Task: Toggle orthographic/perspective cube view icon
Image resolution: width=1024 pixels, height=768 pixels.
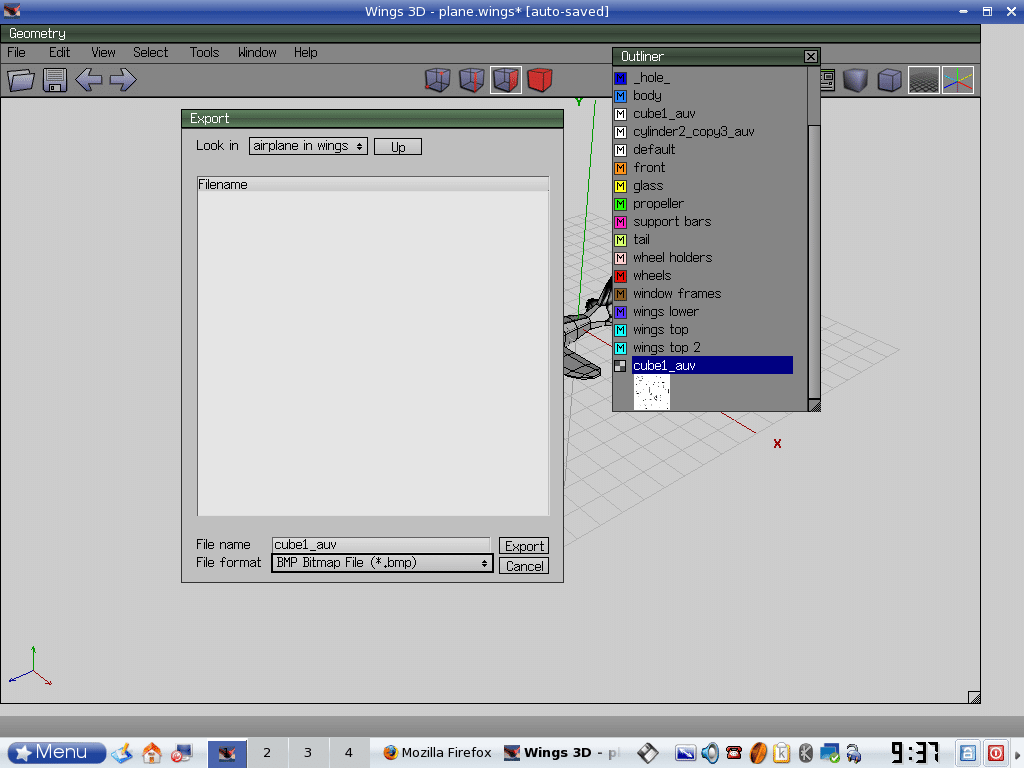Action: (x=888, y=80)
